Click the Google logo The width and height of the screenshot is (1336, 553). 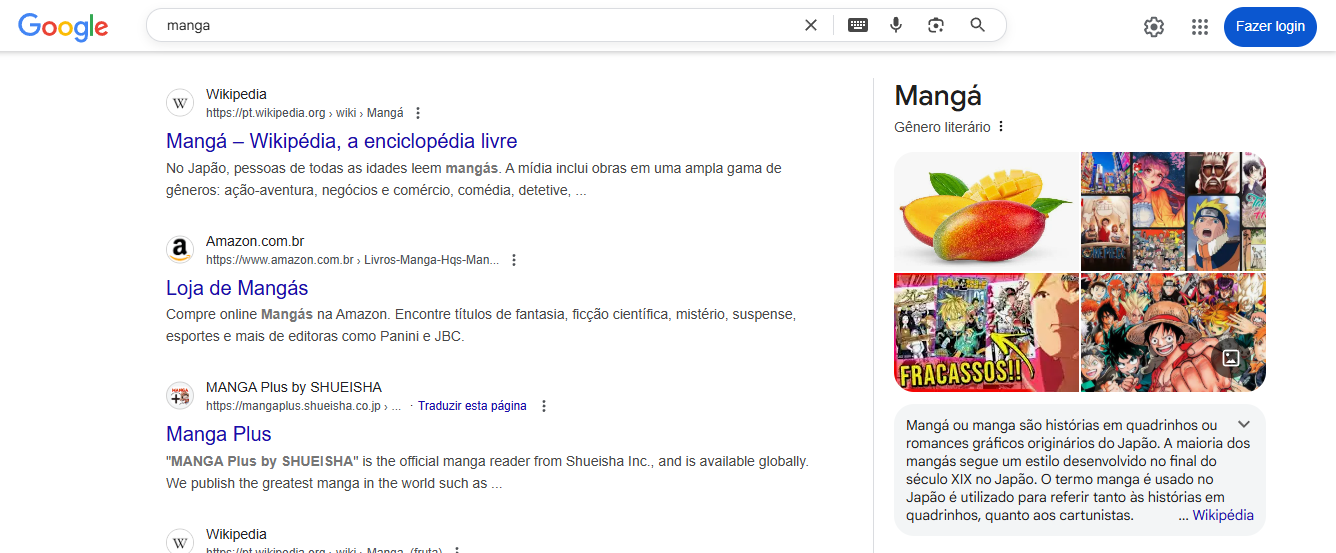(63, 26)
